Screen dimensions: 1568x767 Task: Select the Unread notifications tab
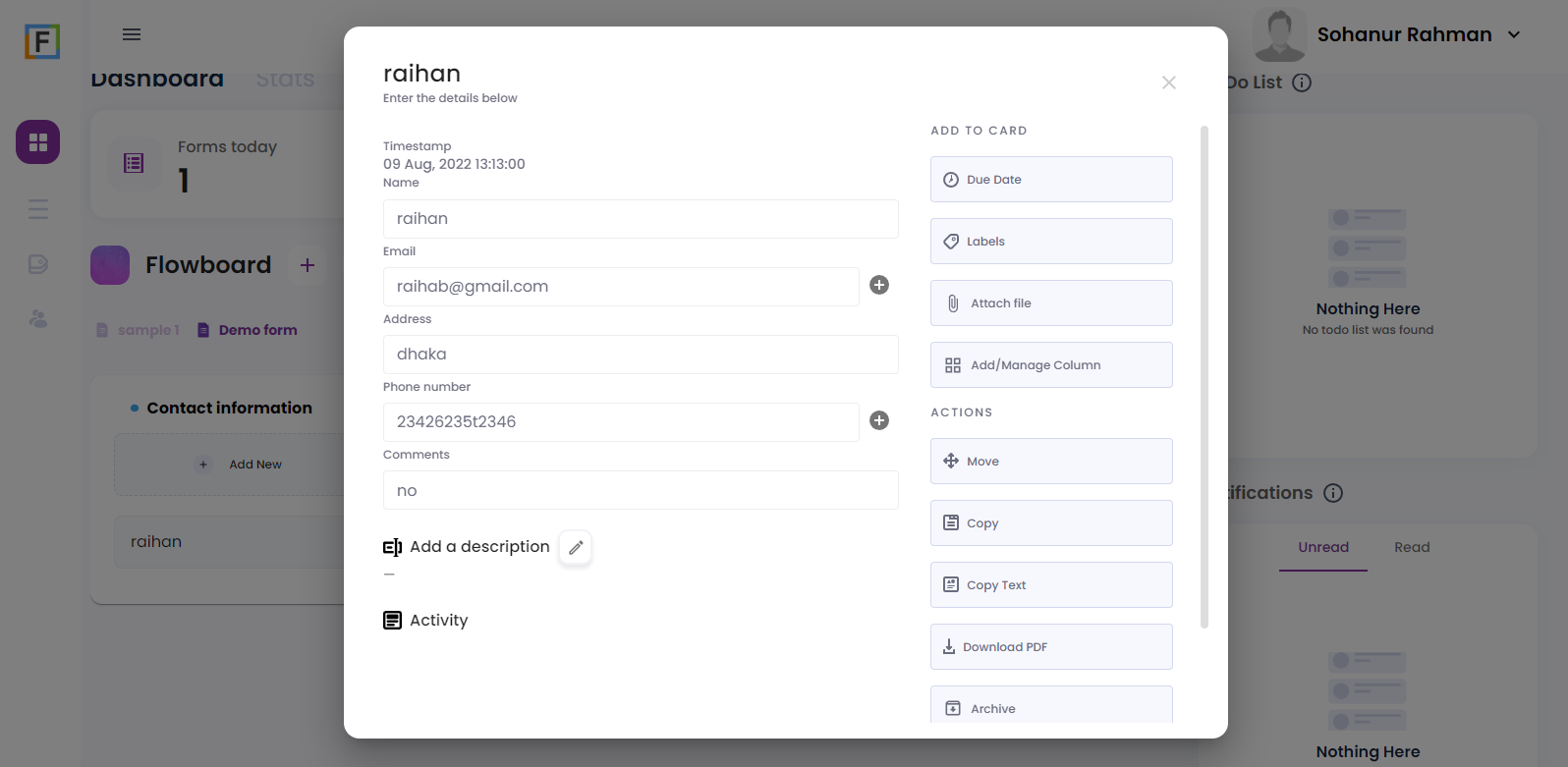[x=1323, y=547]
